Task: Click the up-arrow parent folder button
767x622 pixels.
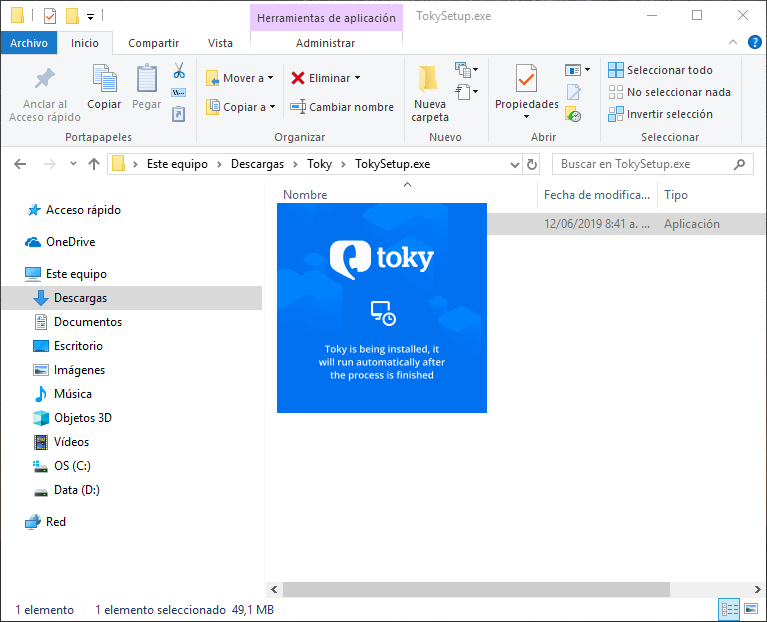Action: (94, 164)
